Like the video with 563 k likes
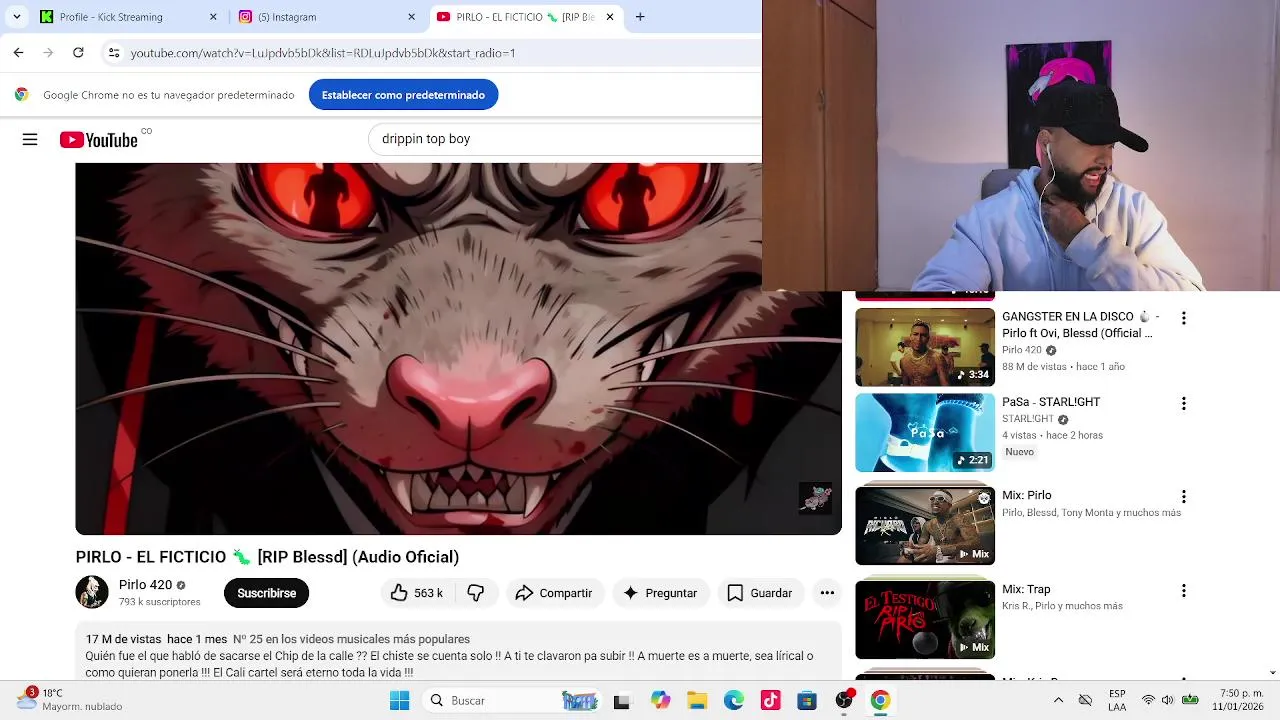1280x720 pixels. coord(416,593)
